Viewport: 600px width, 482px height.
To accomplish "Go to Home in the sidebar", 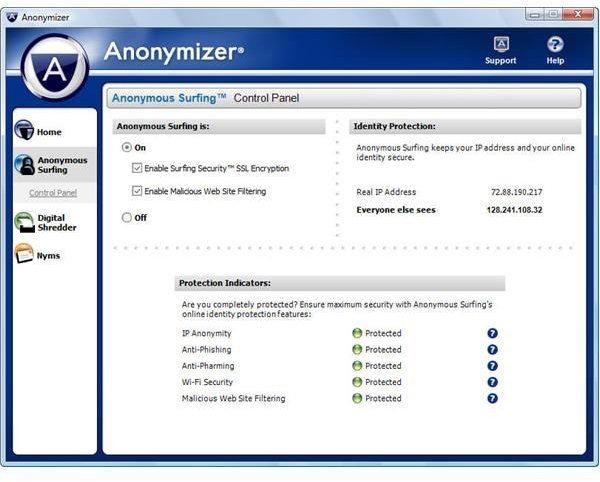I will pyautogui.click(x=49, y=132).
